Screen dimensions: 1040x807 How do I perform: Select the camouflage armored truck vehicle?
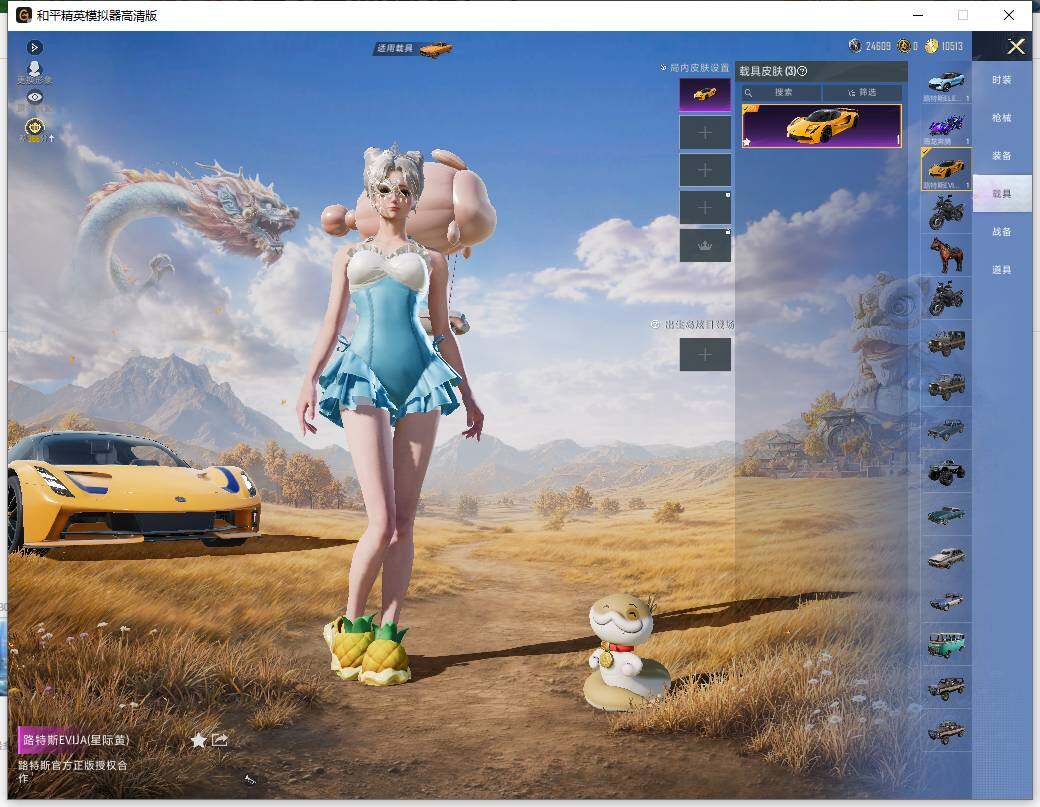point(946,688)
